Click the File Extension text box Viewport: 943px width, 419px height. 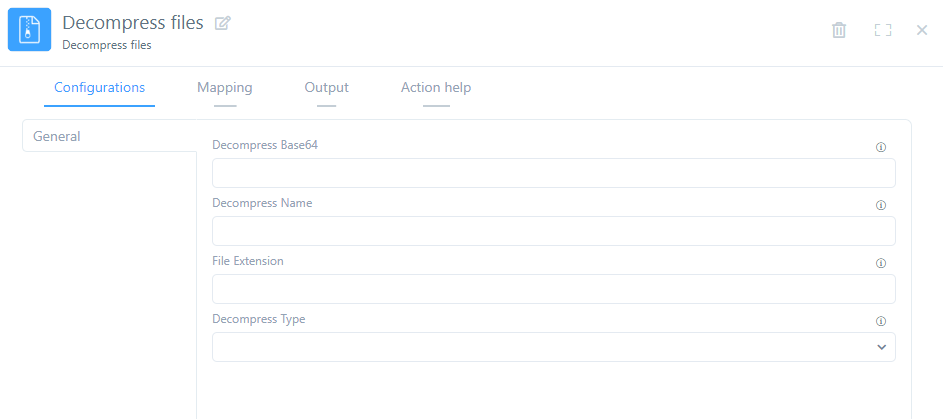tap(553, 289)
